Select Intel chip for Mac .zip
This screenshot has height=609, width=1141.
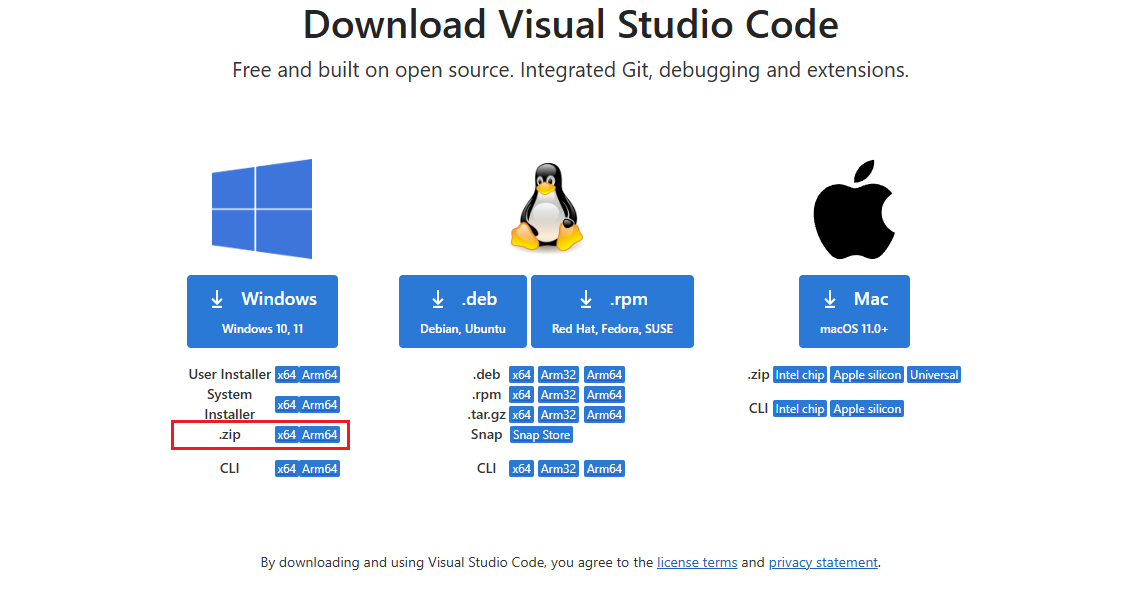(800, 375)
